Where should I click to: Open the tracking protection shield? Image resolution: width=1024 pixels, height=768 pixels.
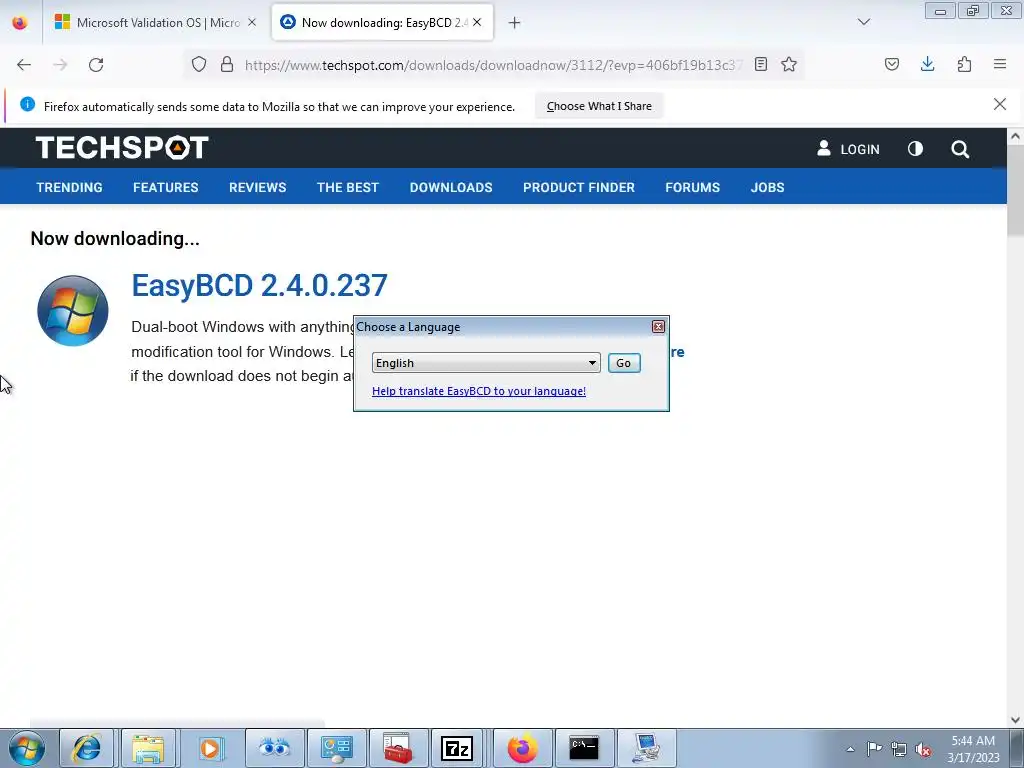coord(199,64)
